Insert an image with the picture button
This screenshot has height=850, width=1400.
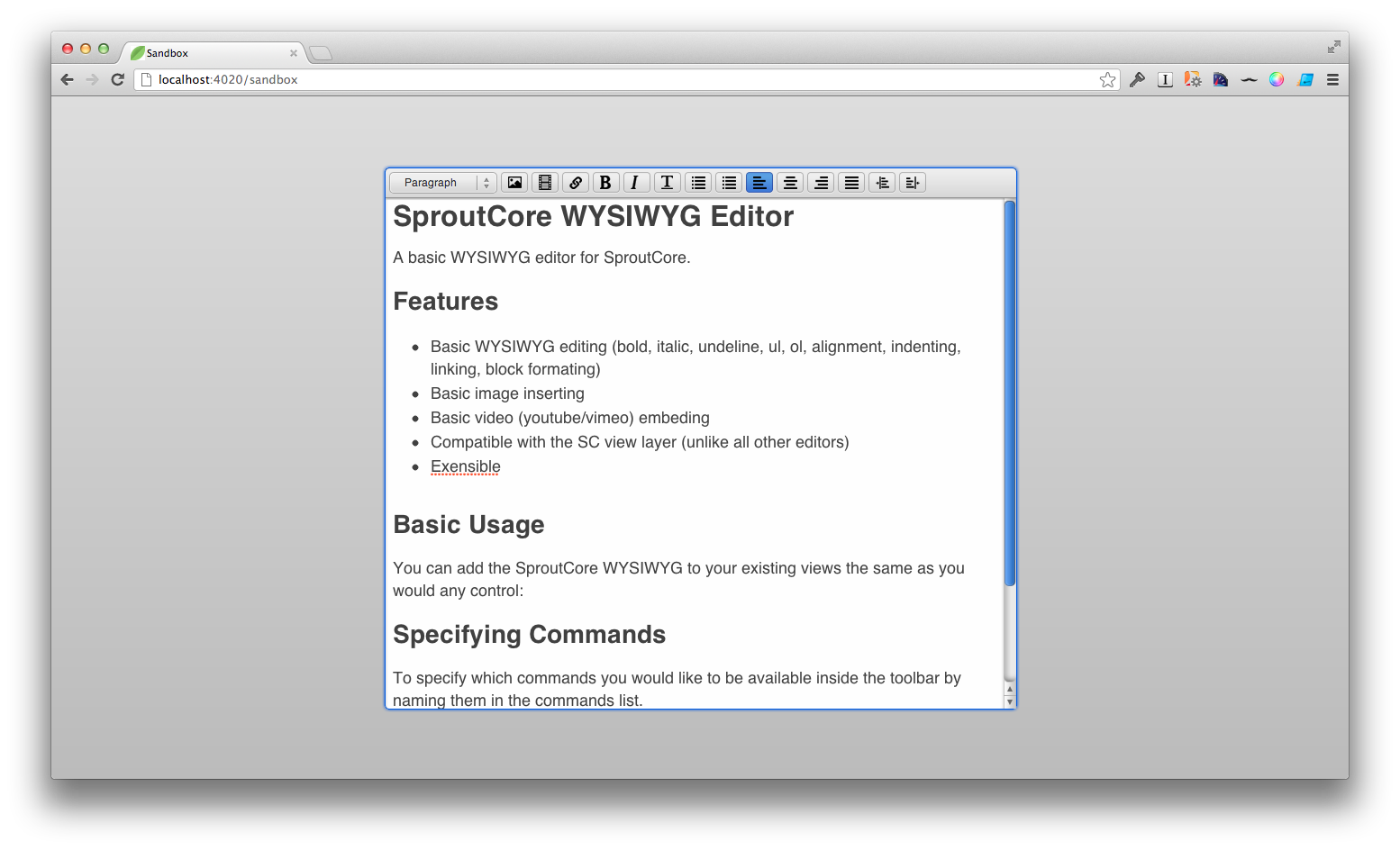click(x=514, y=183)
